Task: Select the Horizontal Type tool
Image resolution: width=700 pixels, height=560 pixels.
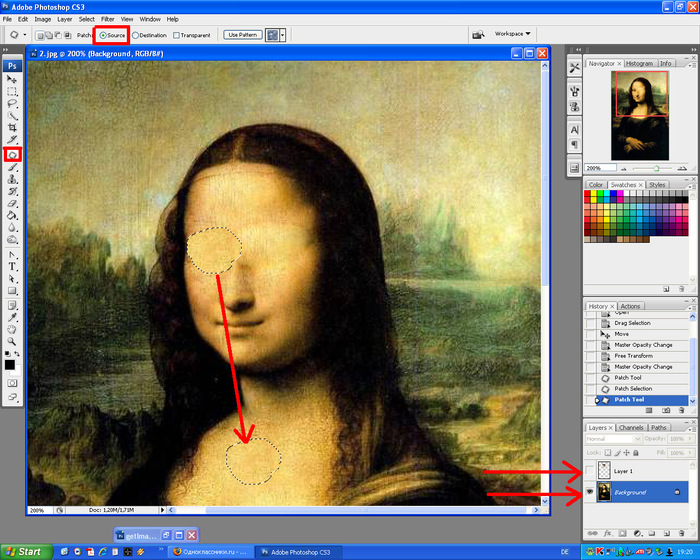Action: pyautogui.click(x=12, y=267)
